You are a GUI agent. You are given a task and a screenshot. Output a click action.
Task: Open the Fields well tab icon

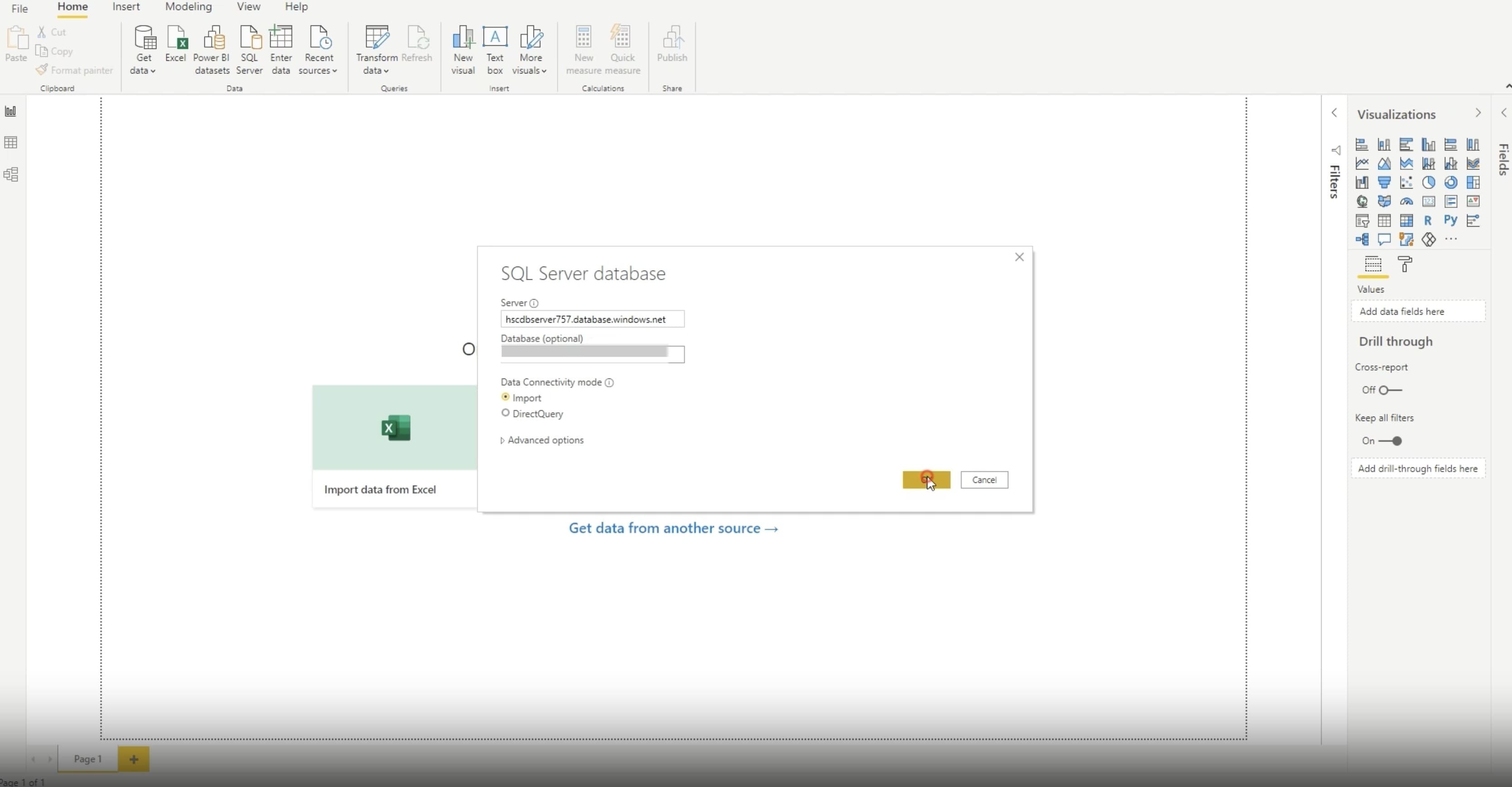tap(1373, 264)
